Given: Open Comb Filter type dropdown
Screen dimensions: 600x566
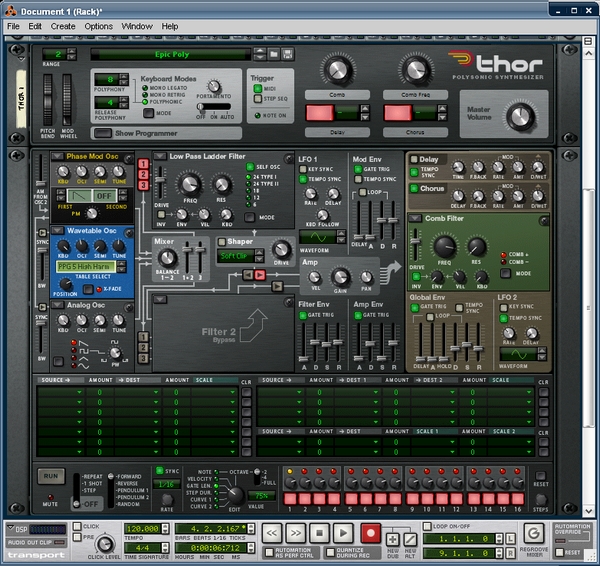Looking at the screenshot, I should 415,219.
